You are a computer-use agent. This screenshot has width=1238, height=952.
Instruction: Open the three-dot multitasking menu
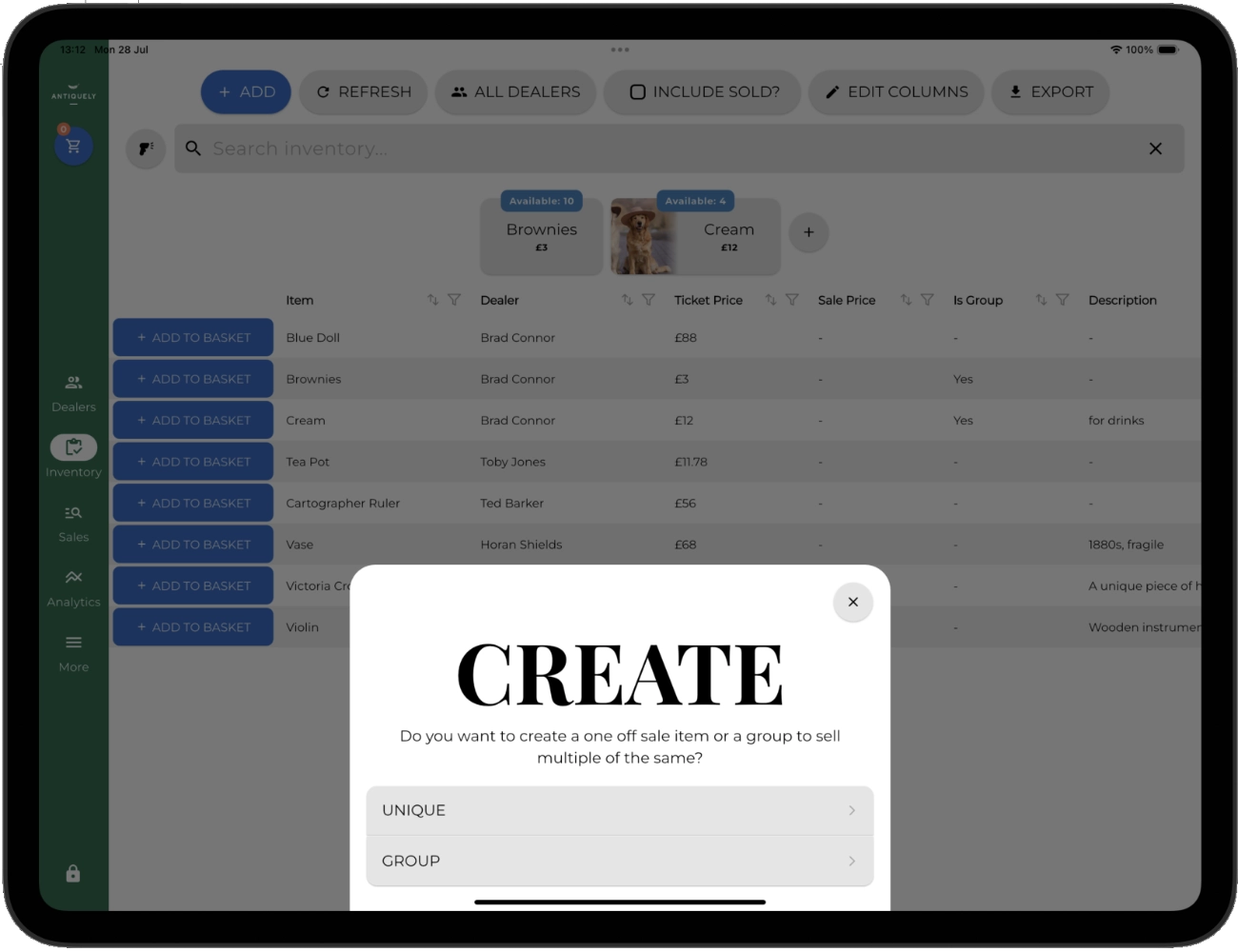pyautogui.click(x=620, y=50)
